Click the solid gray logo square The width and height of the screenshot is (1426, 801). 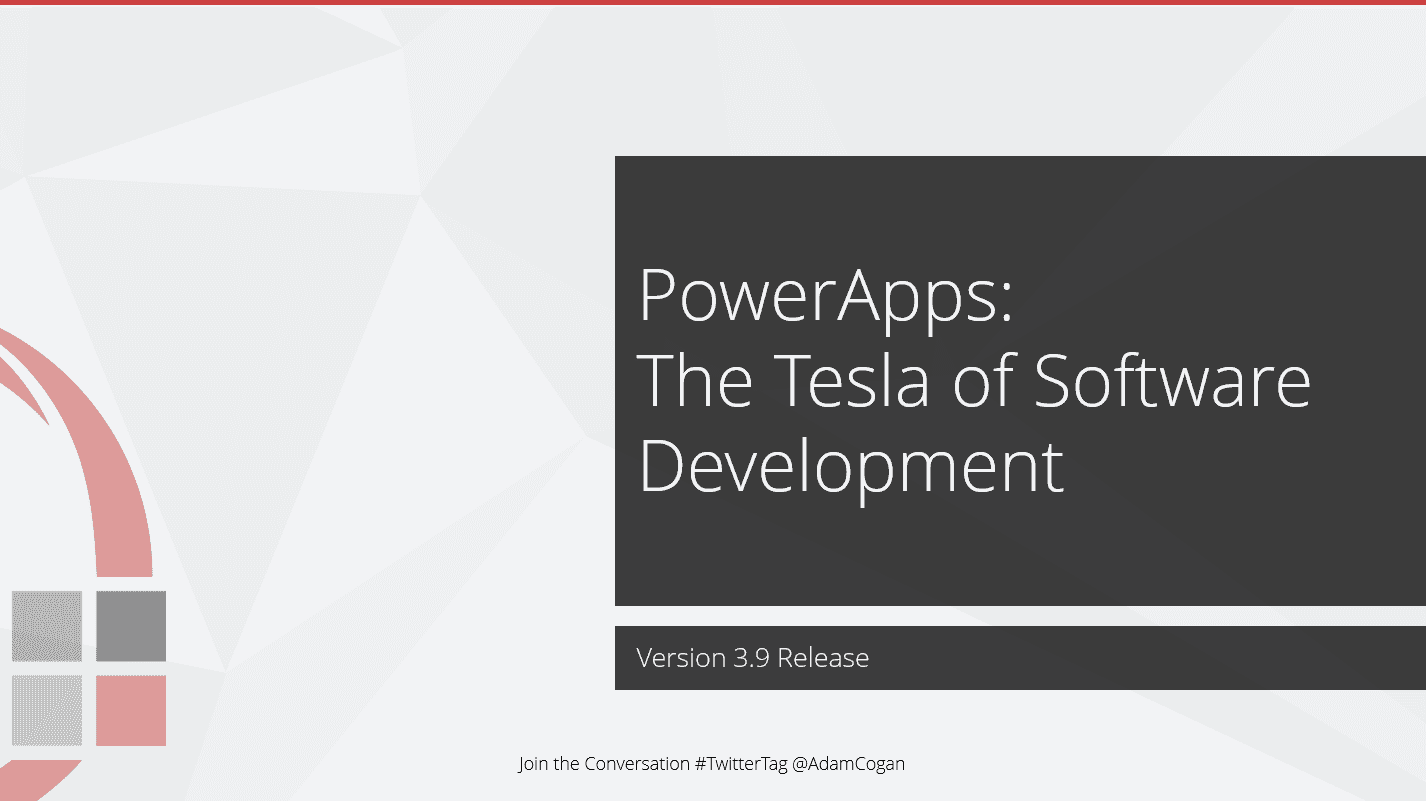click(x=131, y=626)
